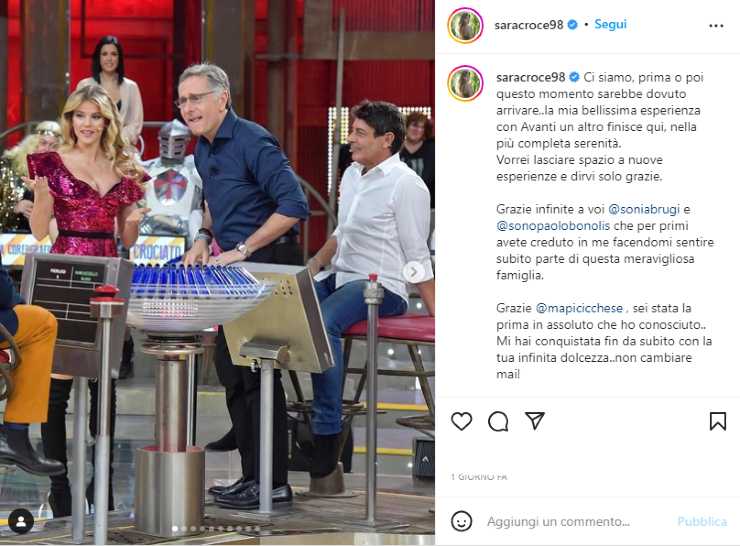
Task: Focus the Aggiungi un commento field
Action: click(x=558, y=521)
